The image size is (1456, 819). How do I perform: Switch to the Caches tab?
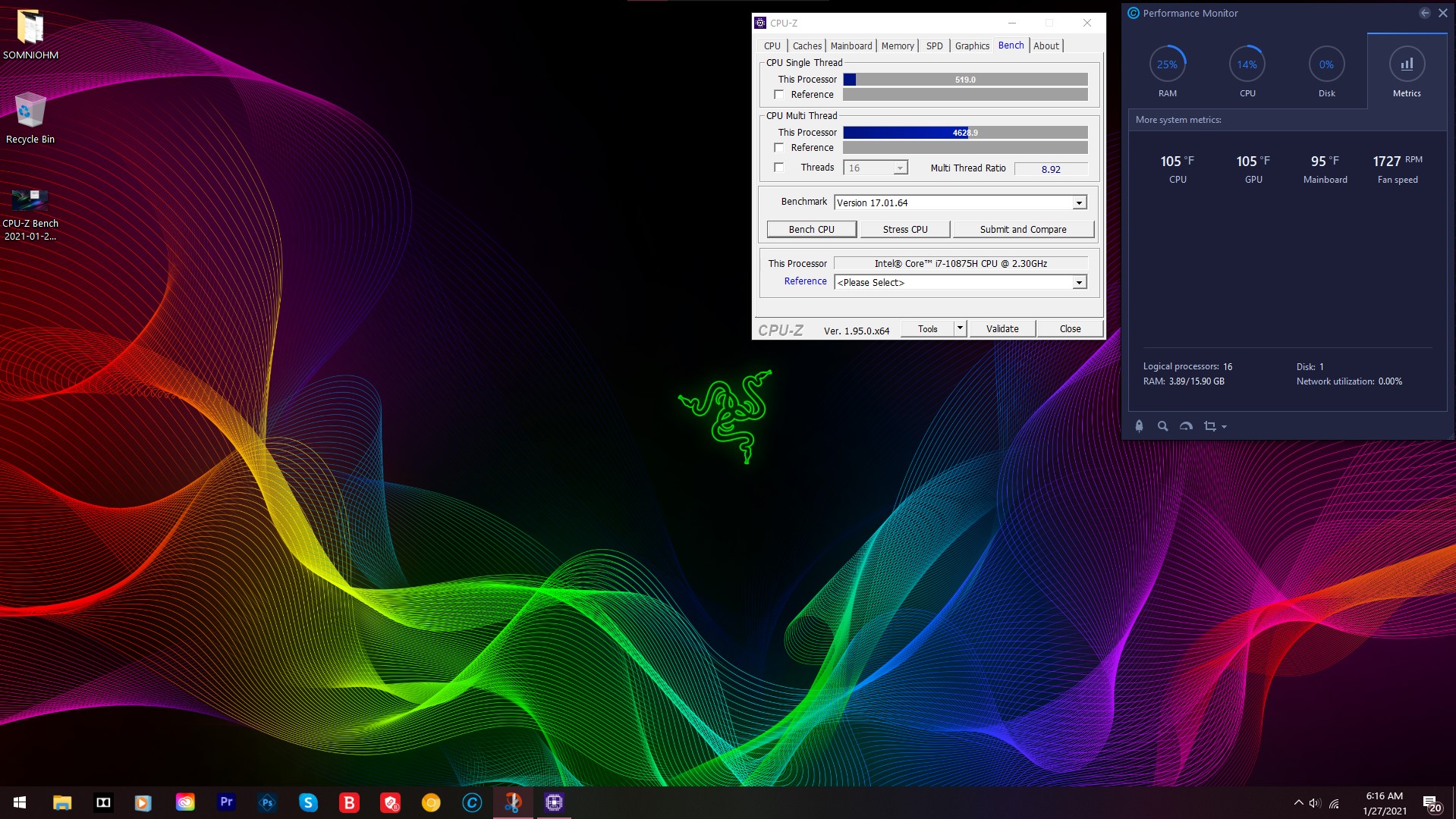[807, 45]
